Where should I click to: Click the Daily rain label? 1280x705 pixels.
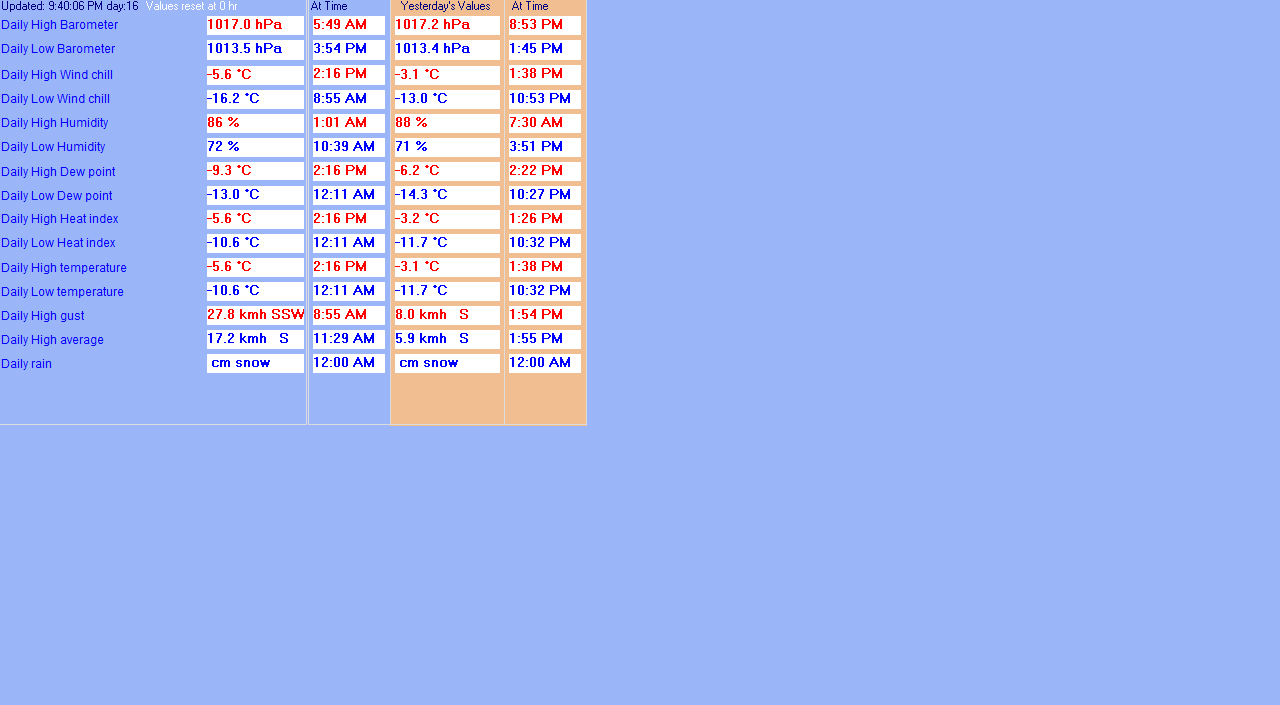pos(26,364)
